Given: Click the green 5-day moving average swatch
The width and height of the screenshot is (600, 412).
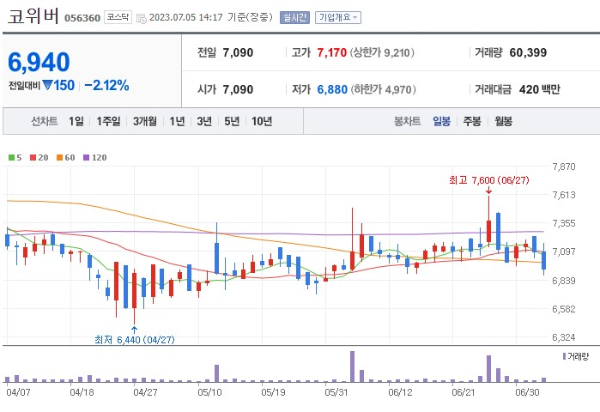Looking at the screenshot, I should click(x=11, y=157).
